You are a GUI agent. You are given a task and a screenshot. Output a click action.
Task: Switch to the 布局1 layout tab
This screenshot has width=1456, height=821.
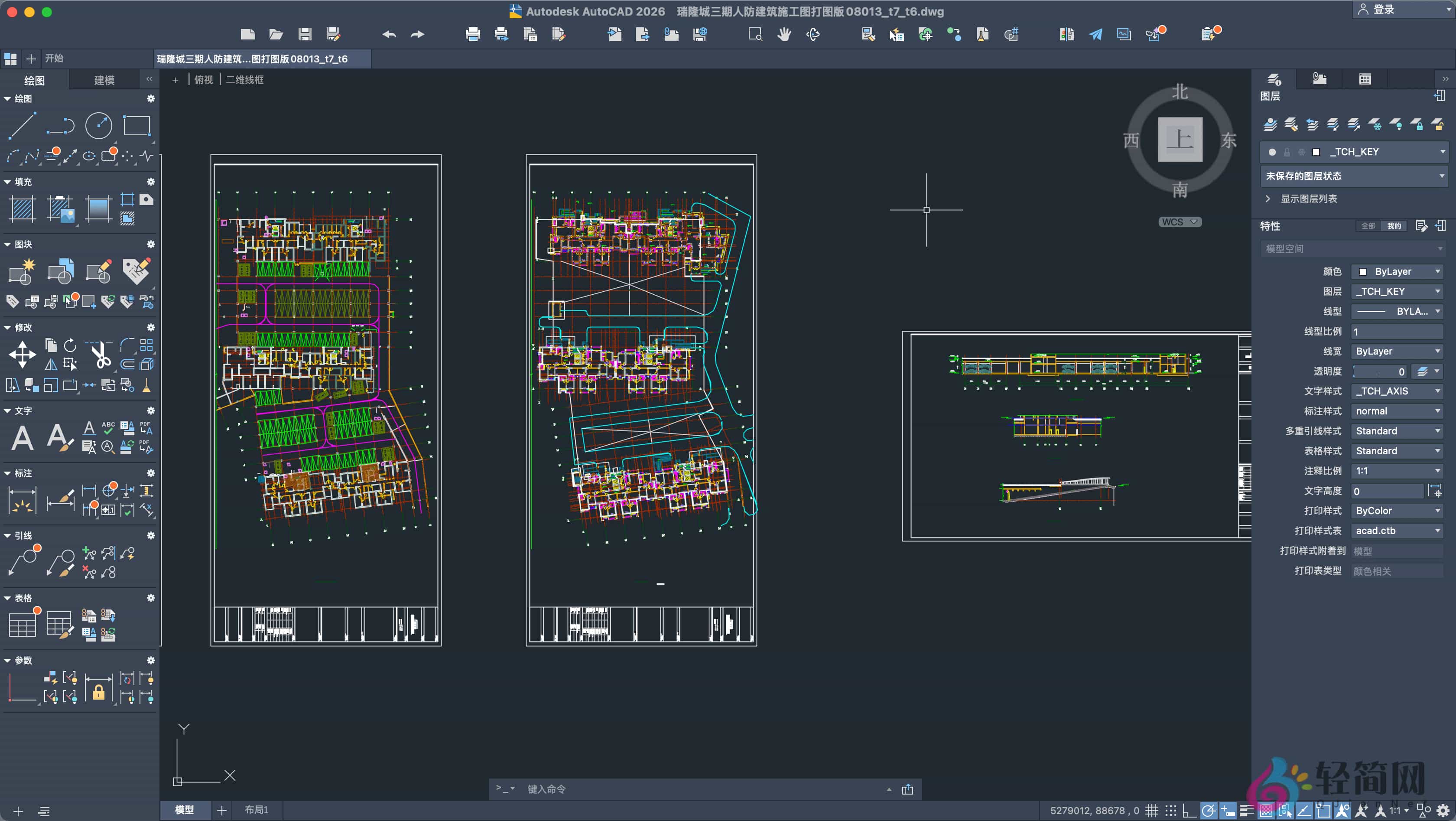(256, 810)
